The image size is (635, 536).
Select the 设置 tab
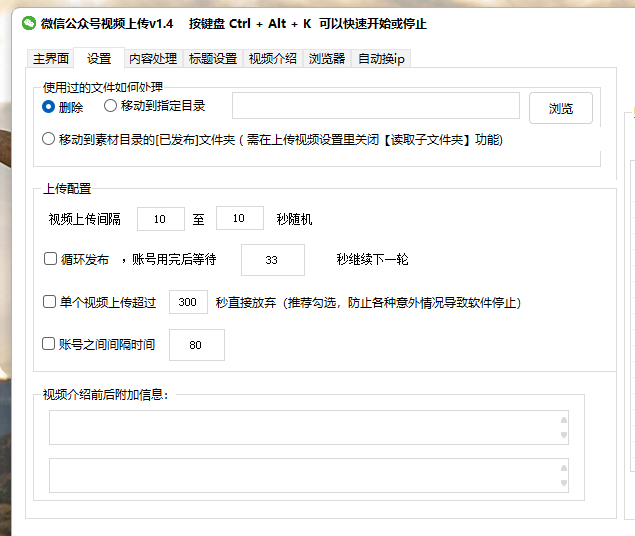(99, 59)
